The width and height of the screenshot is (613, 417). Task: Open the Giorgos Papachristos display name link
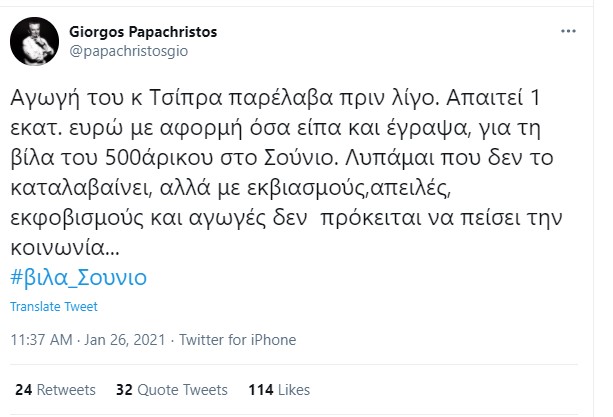click(144, 32)
